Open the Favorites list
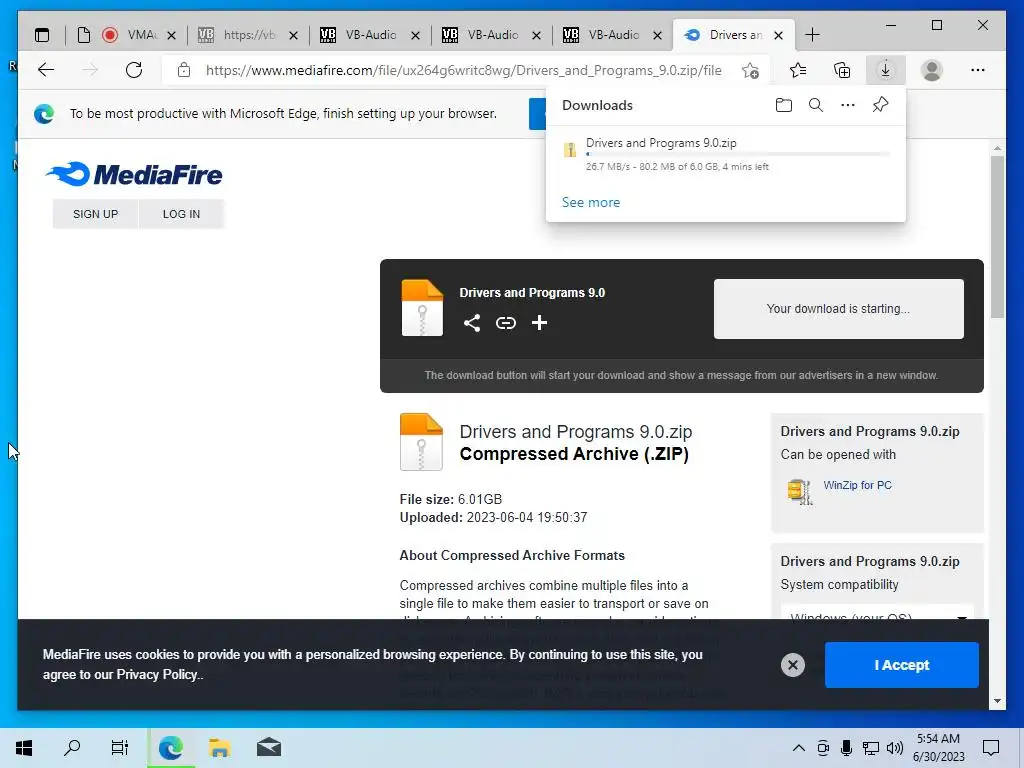Image resolution: width=1024 pixels, height=768 pixels. (797, 70)
